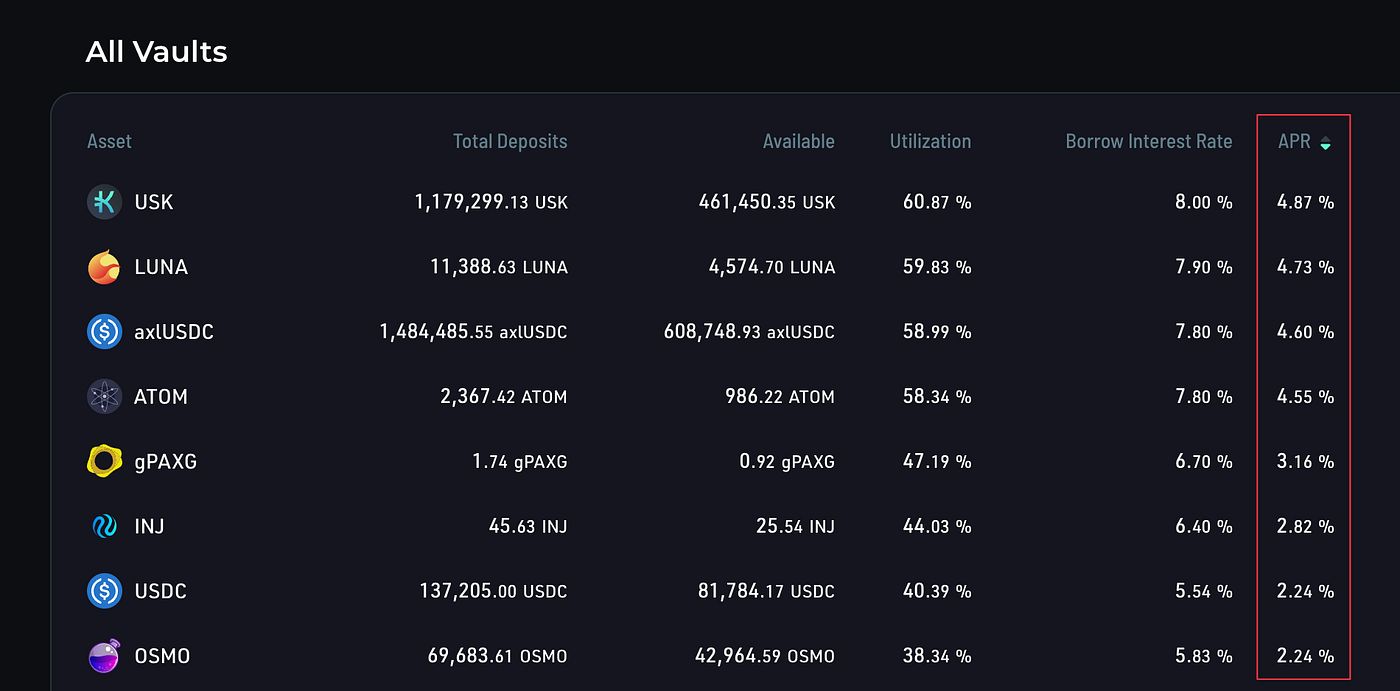This screenshot has height=691, width=1400.
Task: Click the 47.19 % utilization value
Action: tap(937, 462)
